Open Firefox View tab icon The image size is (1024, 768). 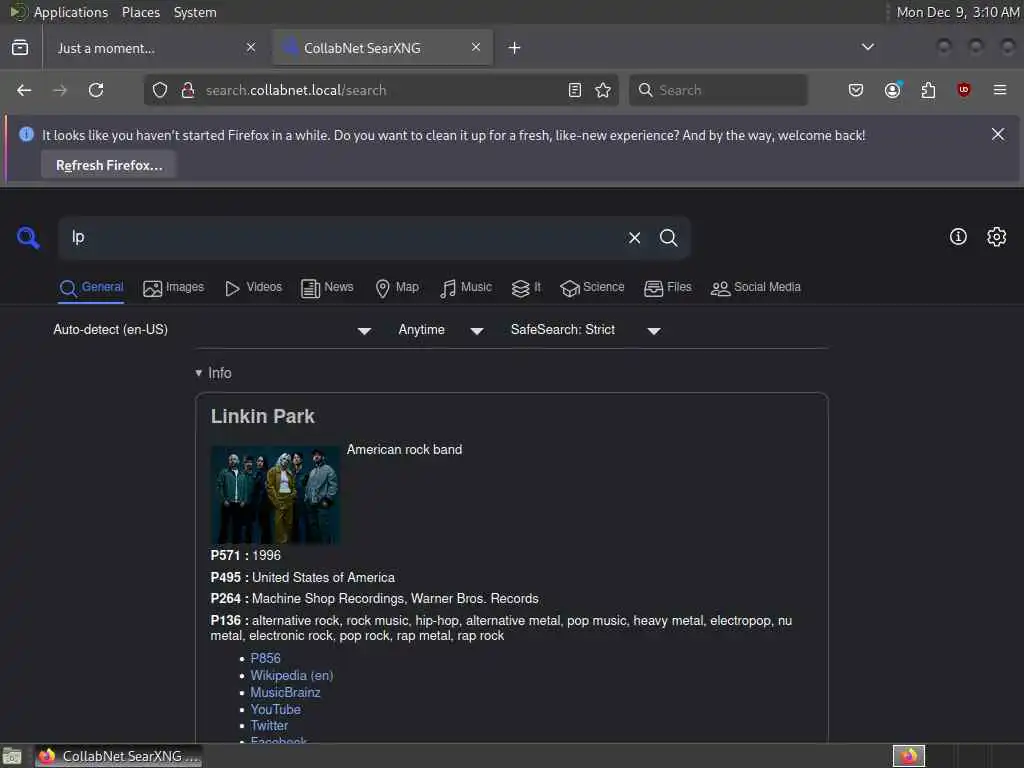click(20, 48)
